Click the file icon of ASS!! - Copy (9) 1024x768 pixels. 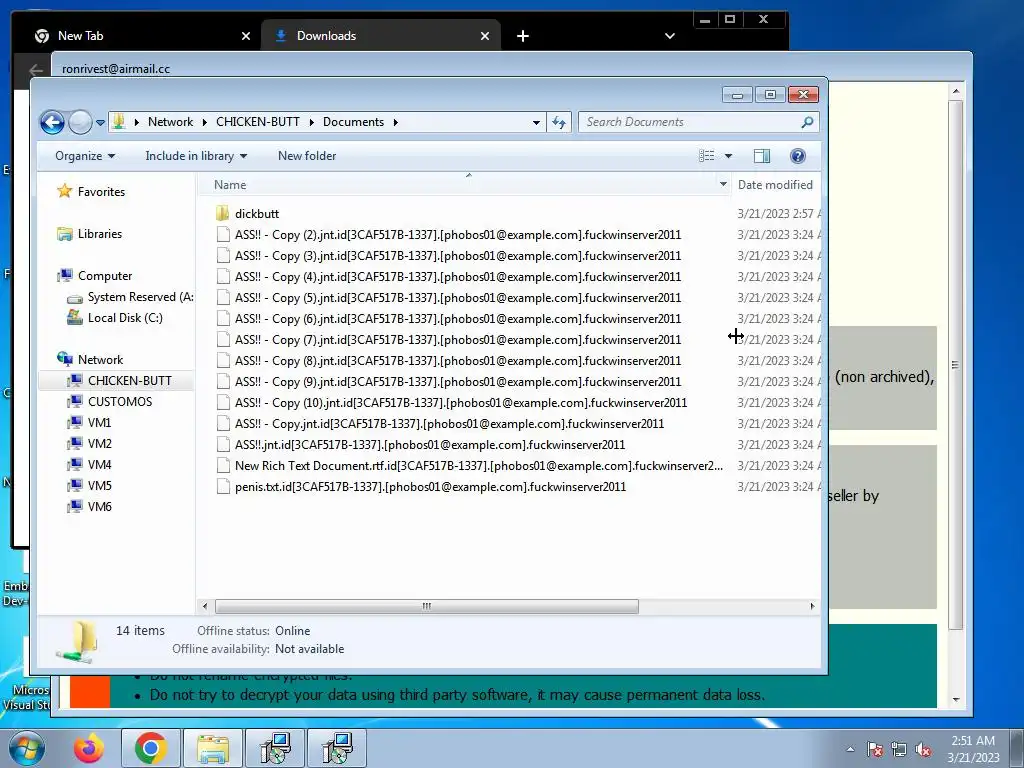pyautogui.click(x=223, y=381)
